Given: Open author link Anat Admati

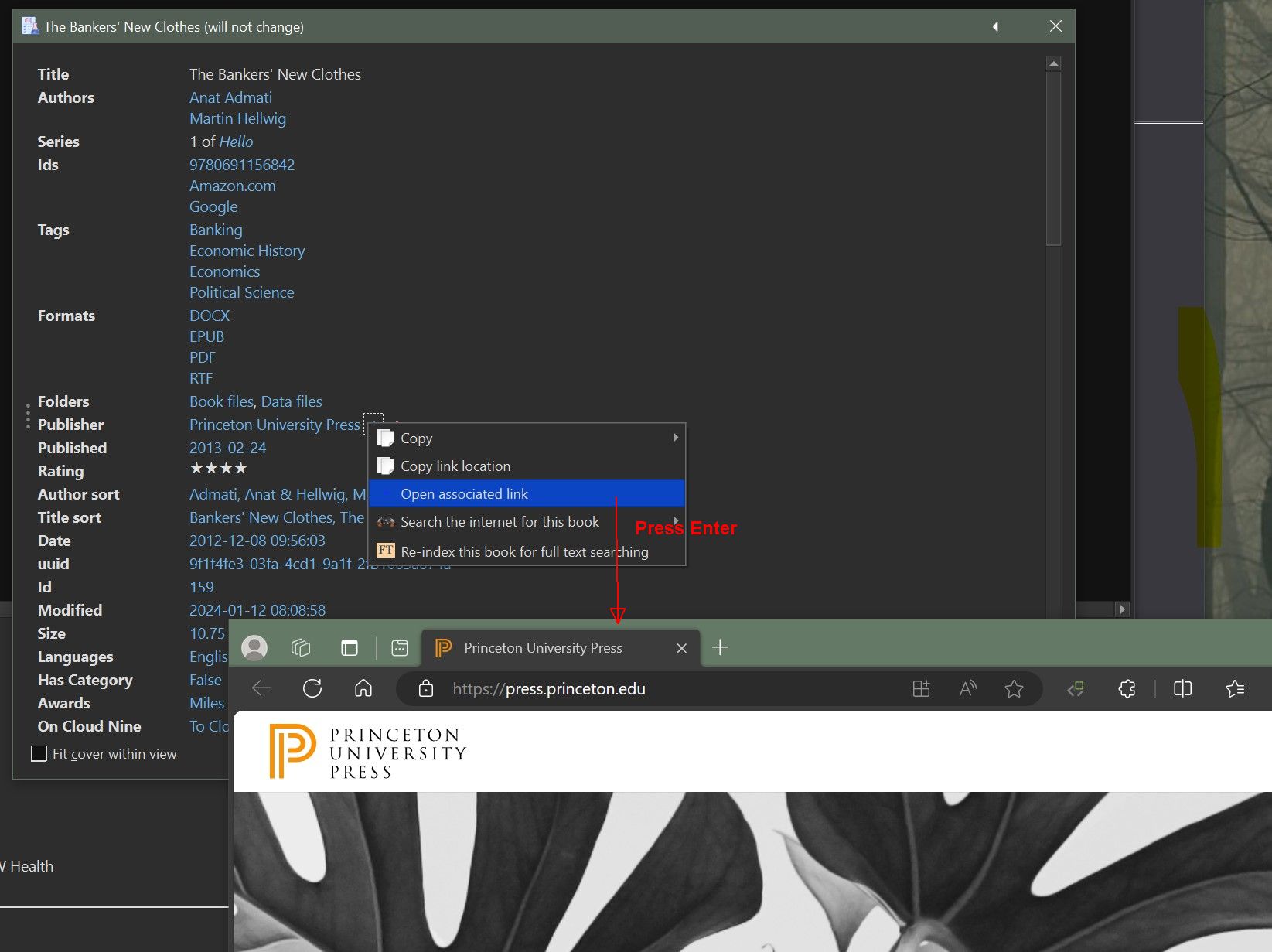Looking at the screenshot, I should (x=230, y=97).
